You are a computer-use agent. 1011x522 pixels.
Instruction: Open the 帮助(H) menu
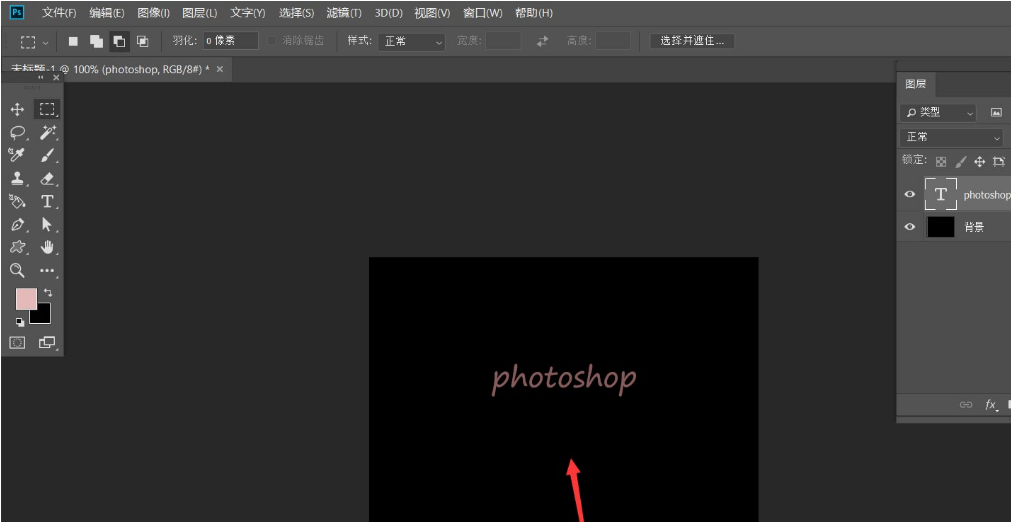pos(534,13)
